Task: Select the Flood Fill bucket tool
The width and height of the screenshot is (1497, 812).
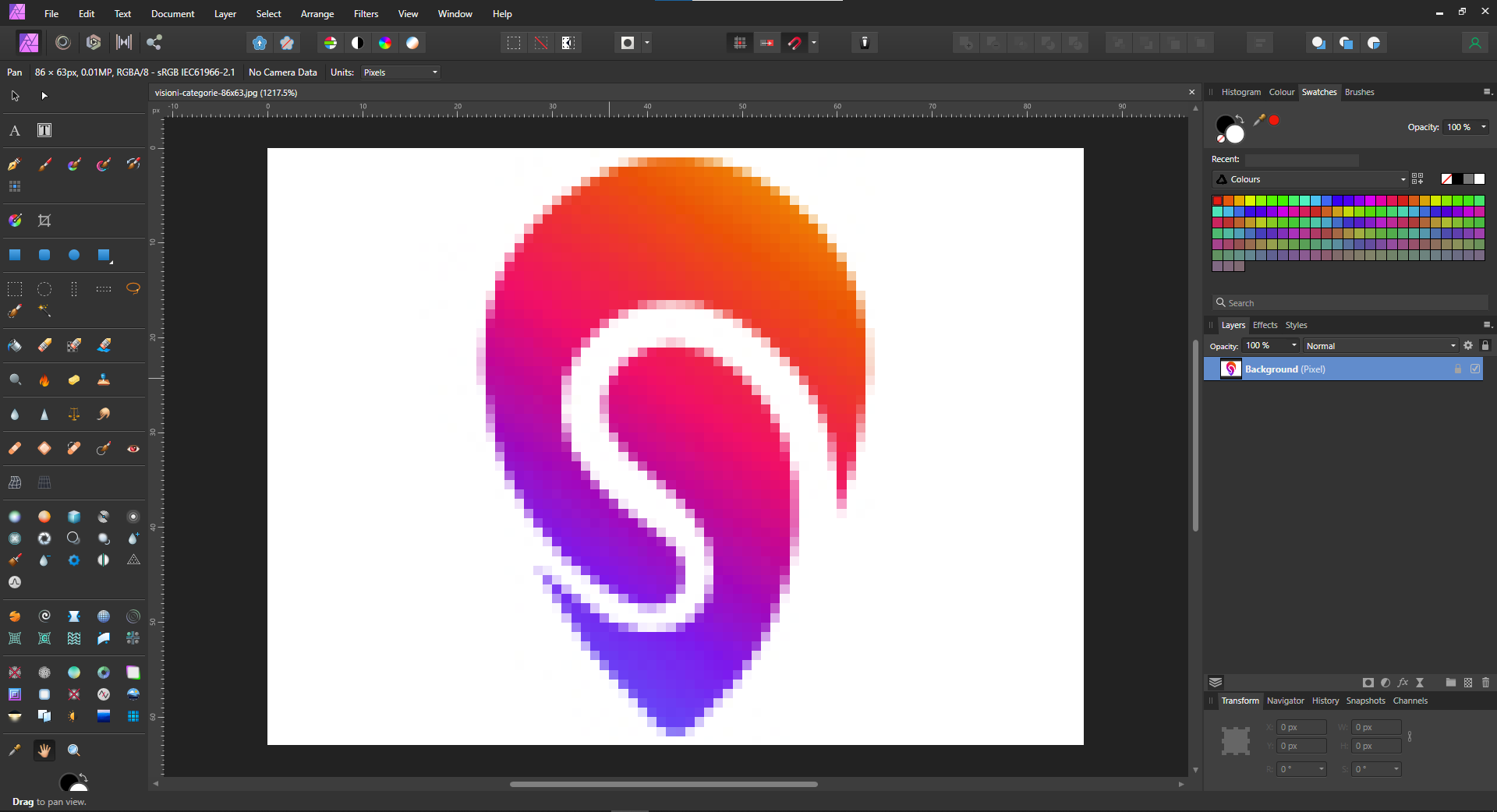Action: [x=15, y=345]
